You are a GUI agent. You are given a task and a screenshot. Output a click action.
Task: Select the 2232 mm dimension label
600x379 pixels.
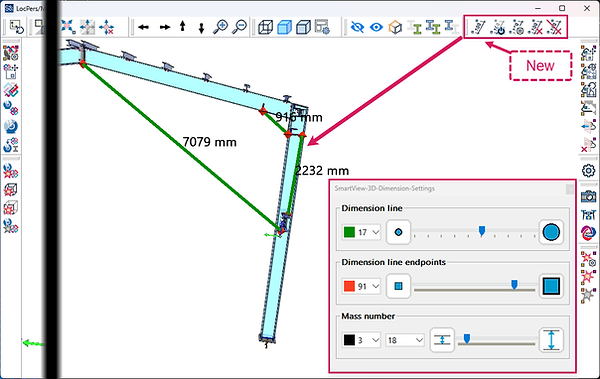pyautogui.click(x=322, y=170)
